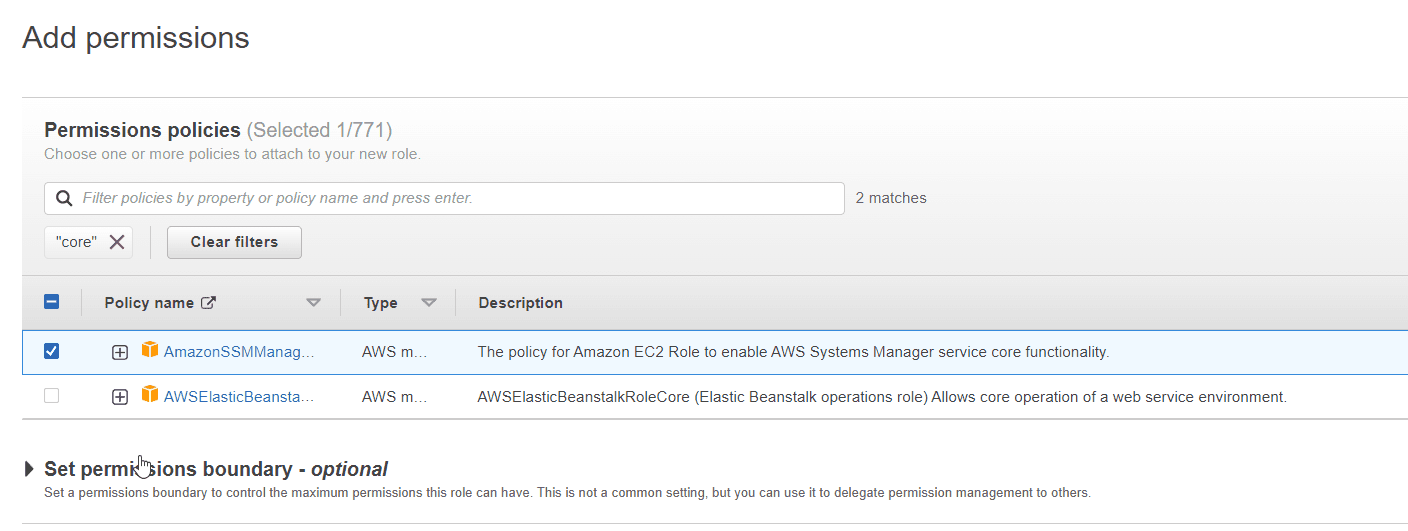Toggle the select-all policies header checkbox
The width and height of the screenshot is (1408, 531).
pyautogui.click(x=52, y=302)
